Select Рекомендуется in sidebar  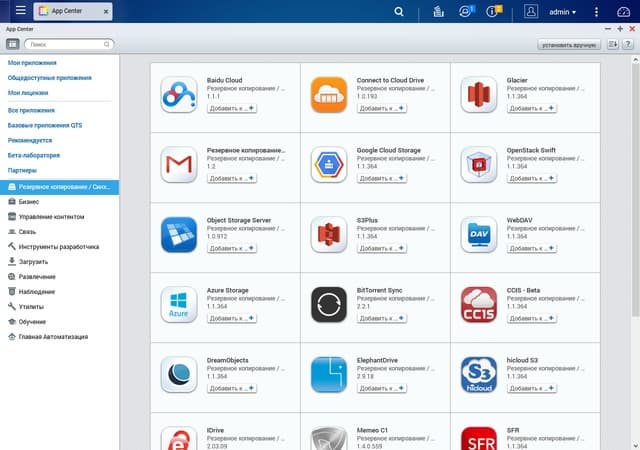pyautogui.click(x=30, y=140)
